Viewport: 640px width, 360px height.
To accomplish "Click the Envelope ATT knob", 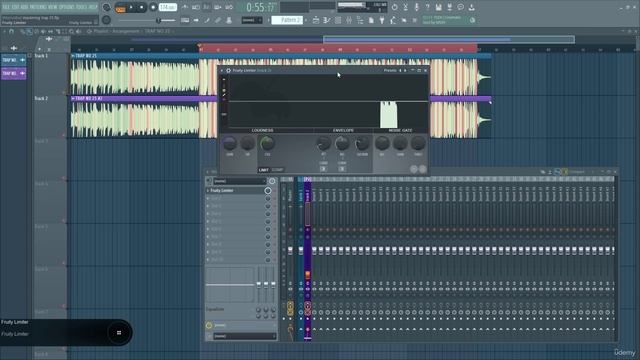I will (324, 144).
